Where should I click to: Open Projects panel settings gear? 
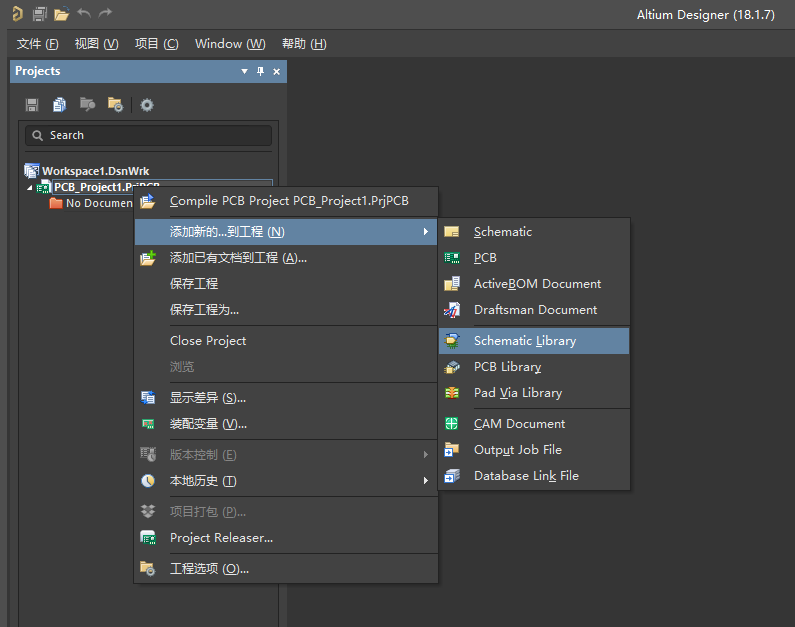(147, 105)
